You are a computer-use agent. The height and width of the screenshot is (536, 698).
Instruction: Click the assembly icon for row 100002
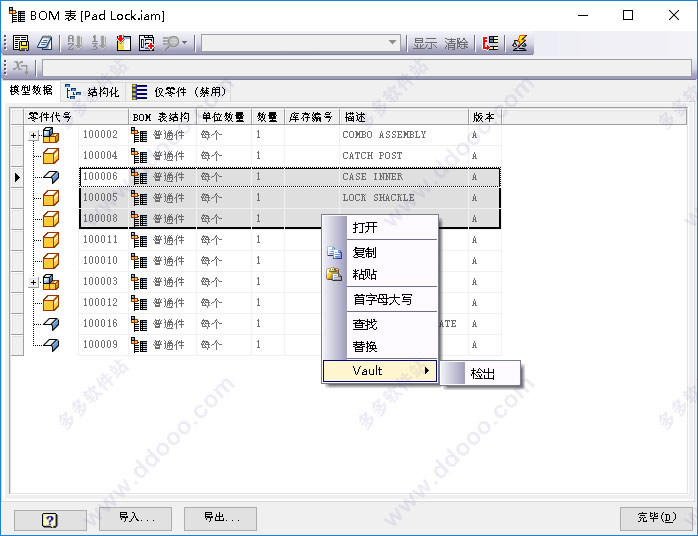51,135
